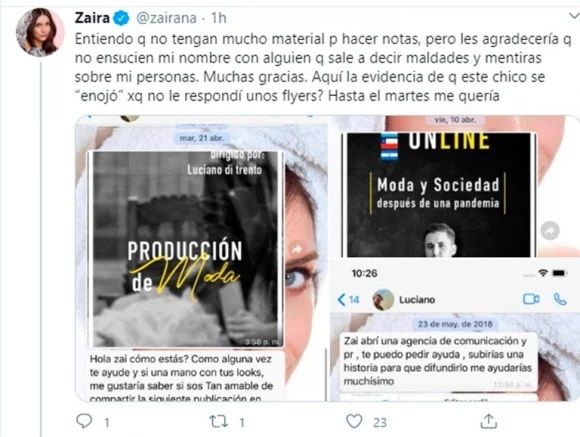Open Zaira's profile picture

click(40, 32)
